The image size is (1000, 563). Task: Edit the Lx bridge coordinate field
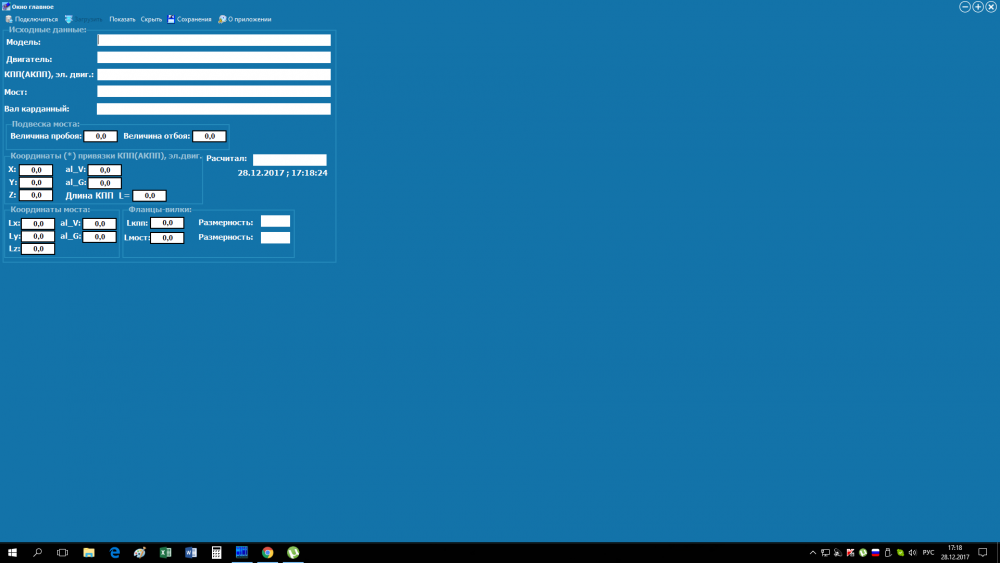(x=38, y=224)
